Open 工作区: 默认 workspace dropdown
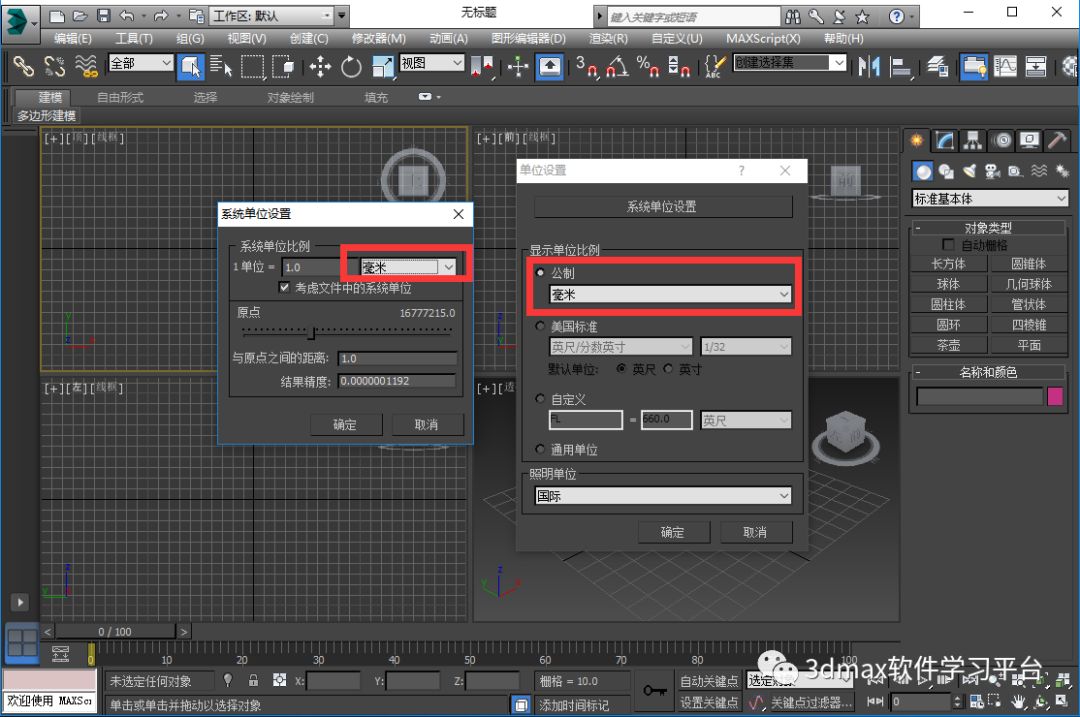The height and width of the screenshot is (717, 1080). click(x=271, y=15)
